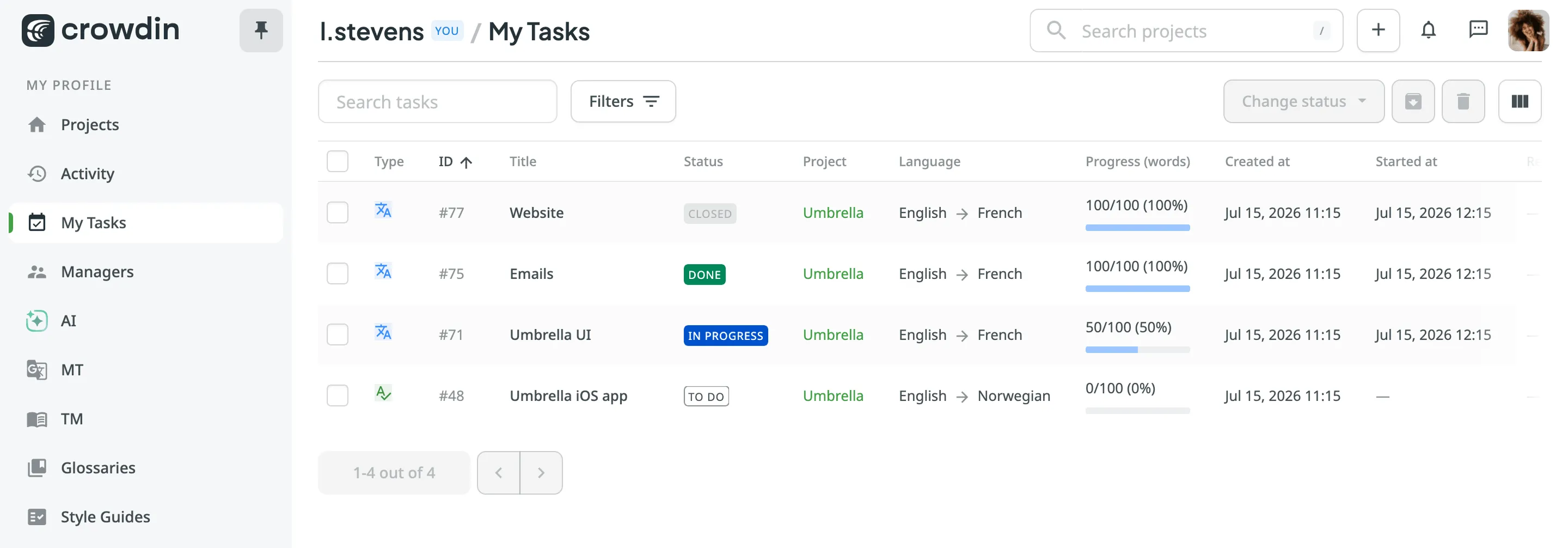Select the Umbrella iOS app checkbox
The width and height of the screenshot is (1568, 548).
[x=337, y=395]
